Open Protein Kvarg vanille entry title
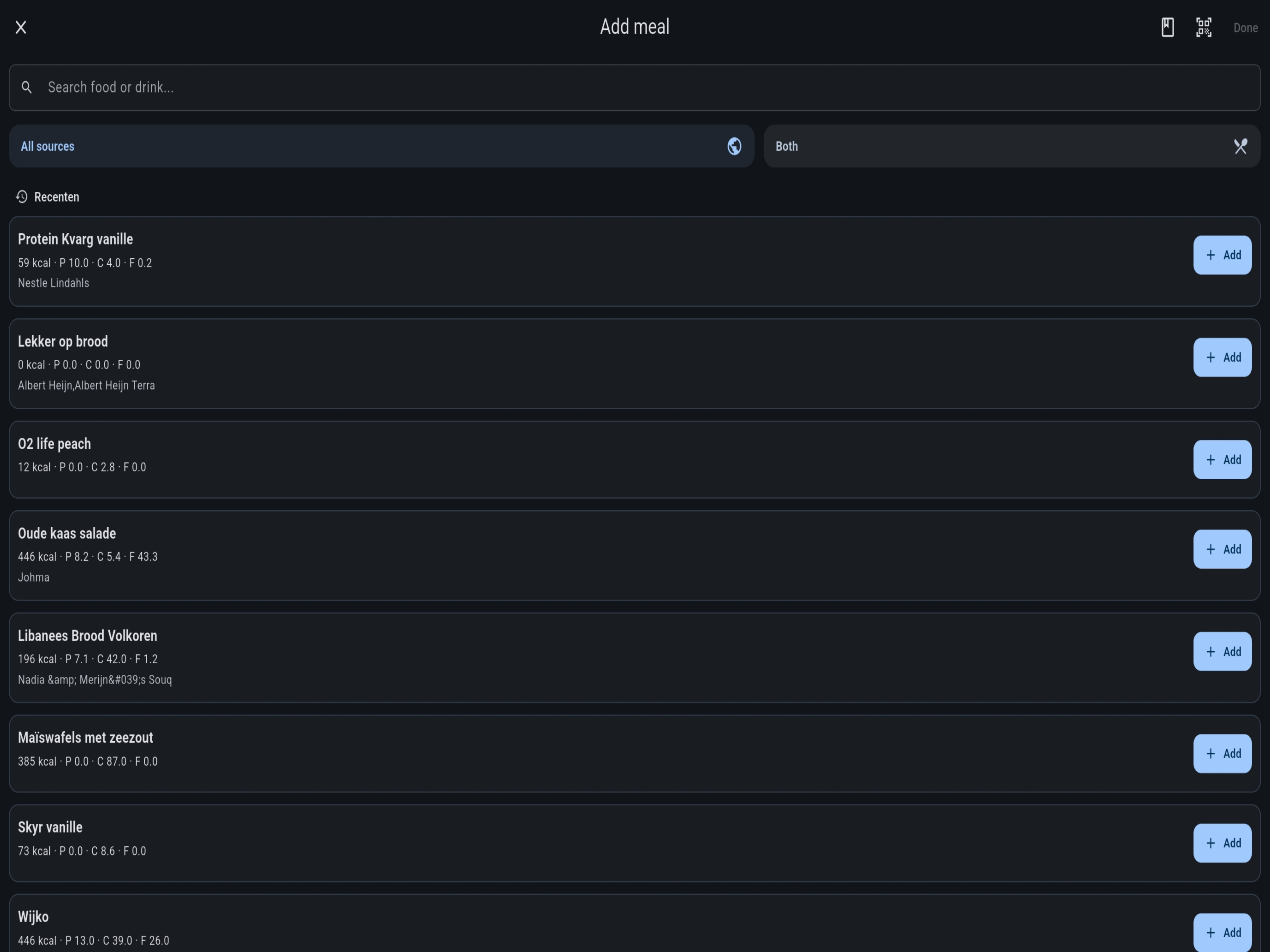This screenshot has width=1270, height=952. coord(75,239)
